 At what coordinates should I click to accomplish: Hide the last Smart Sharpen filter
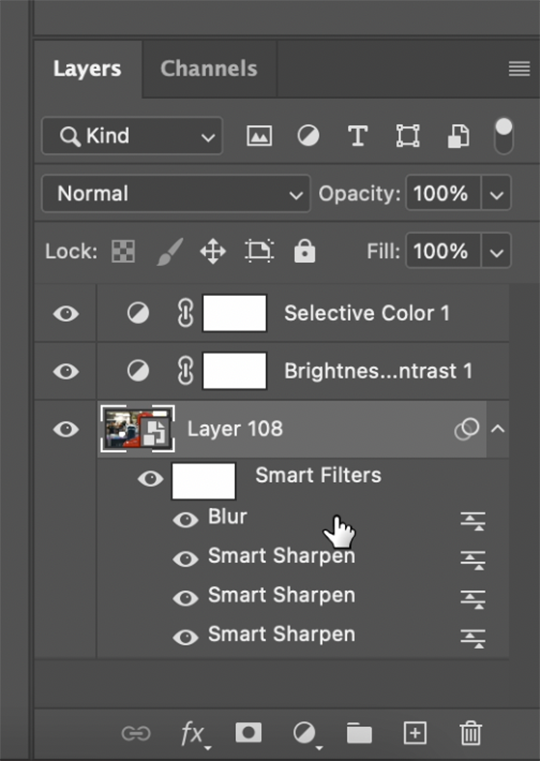tap(185, 637)
